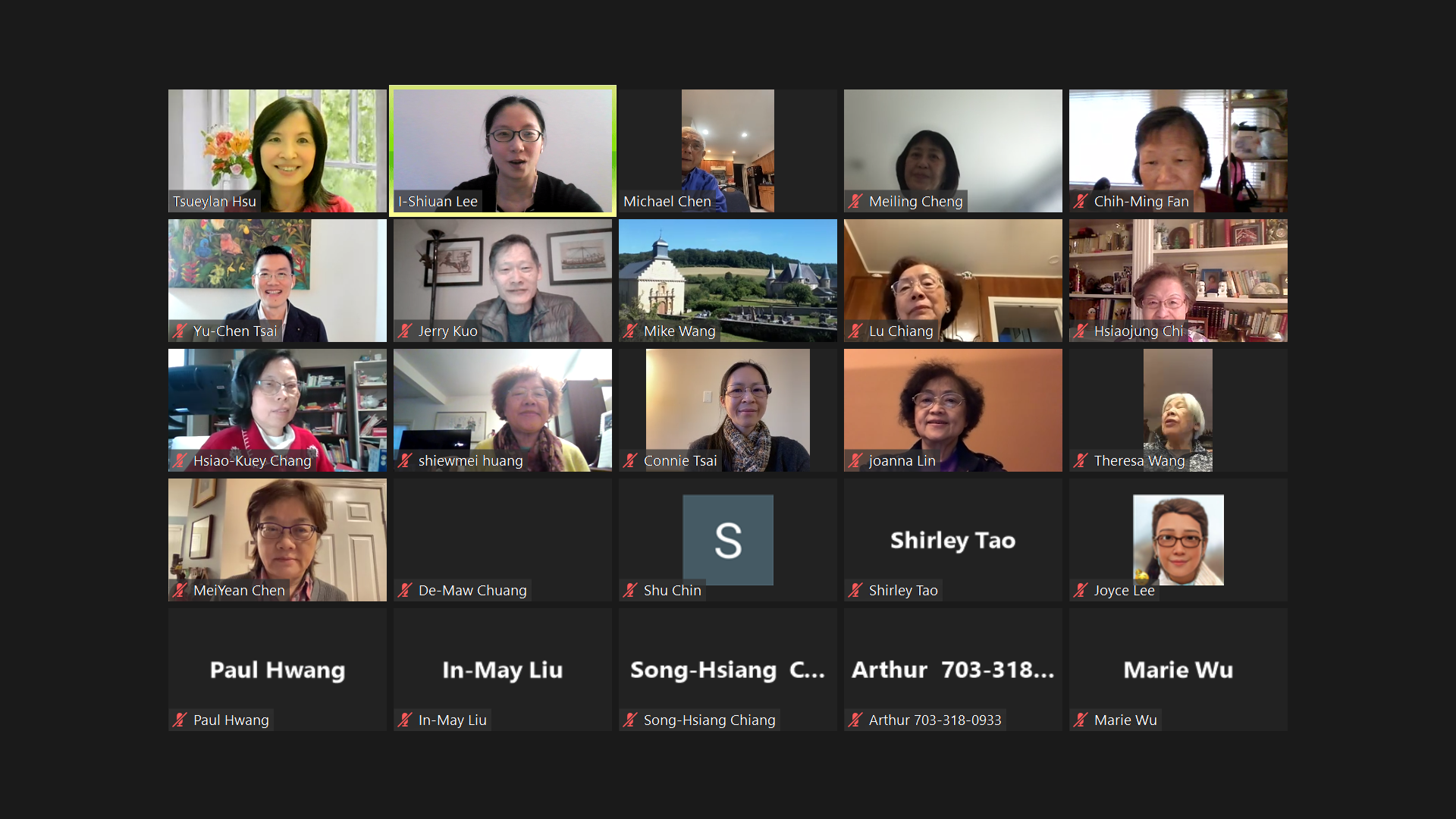The height and width of the screenshot is (819, 1456).
Task: Select Tsueylan Hsu's video tile
Action: pyautogui.click(x=278, y=151)
